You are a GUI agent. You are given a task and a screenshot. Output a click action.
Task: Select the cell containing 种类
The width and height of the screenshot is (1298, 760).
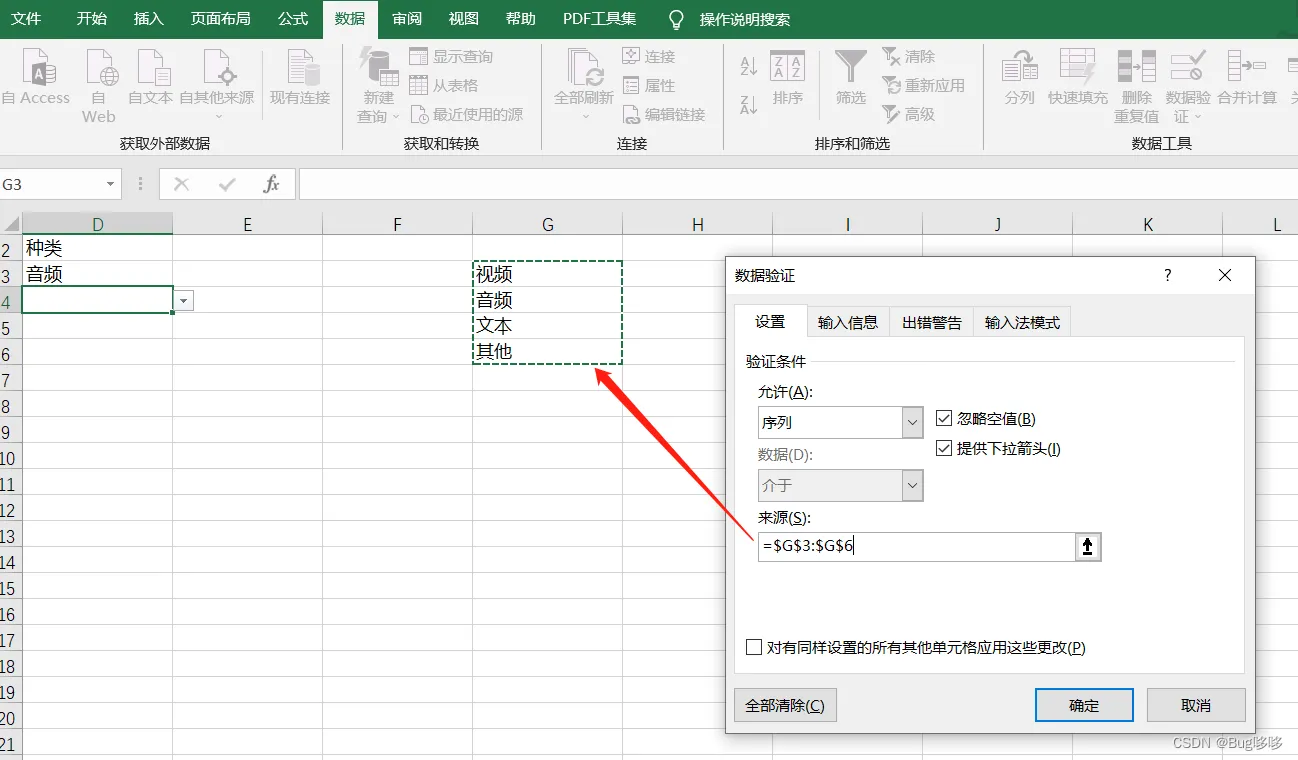pyautogui.click(x=97, y=248)
